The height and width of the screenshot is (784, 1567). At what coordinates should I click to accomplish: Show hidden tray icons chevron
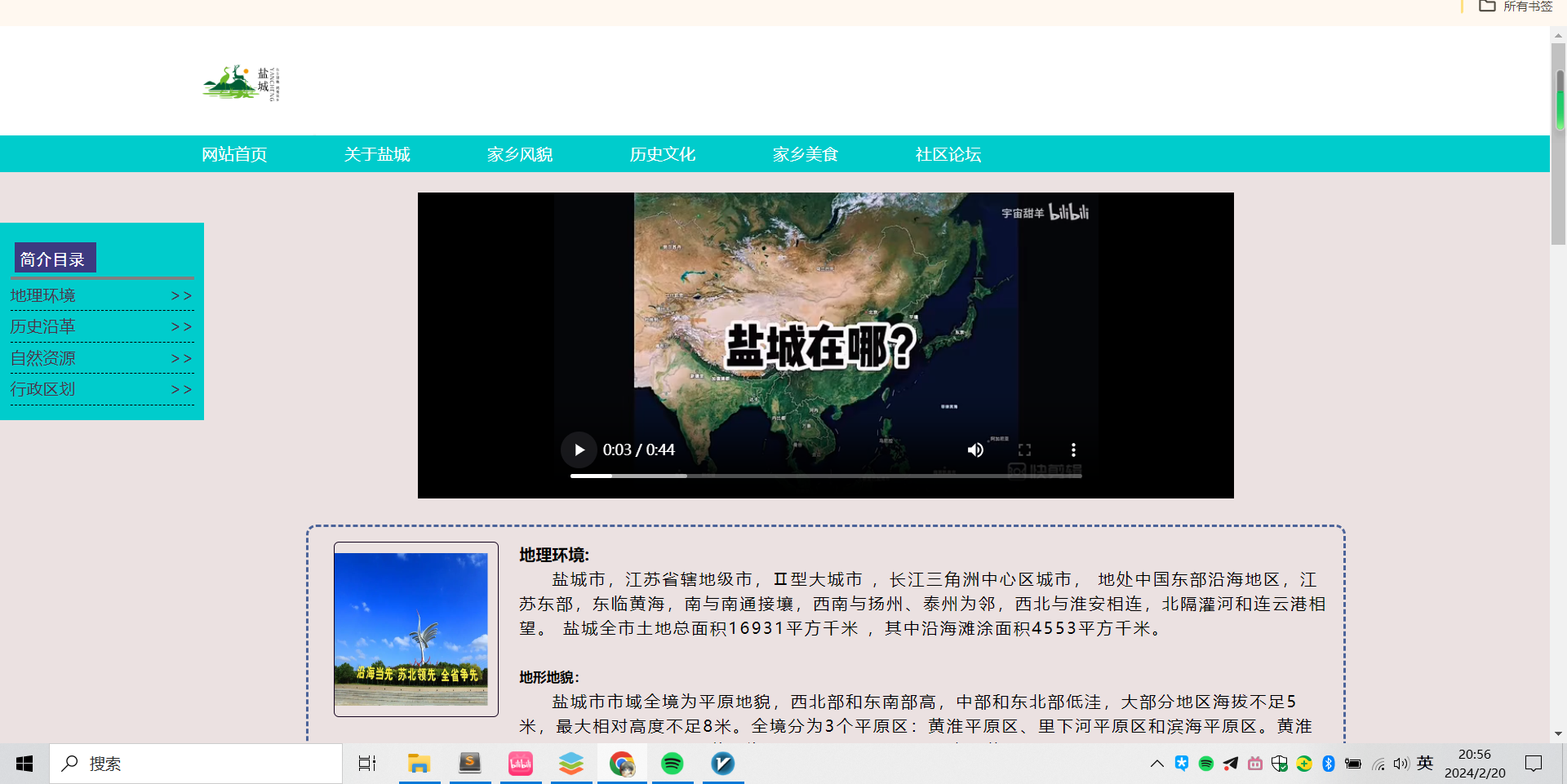click(1156, 764)
